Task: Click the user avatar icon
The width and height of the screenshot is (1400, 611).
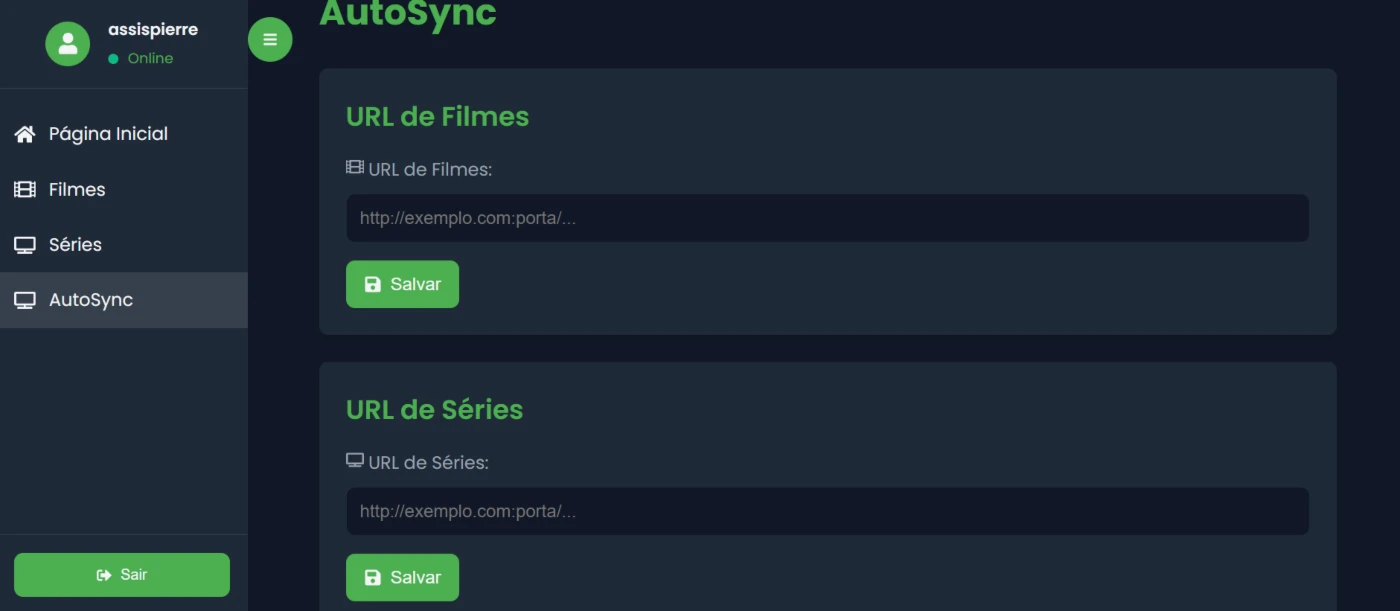Action: tap(68, 43)
